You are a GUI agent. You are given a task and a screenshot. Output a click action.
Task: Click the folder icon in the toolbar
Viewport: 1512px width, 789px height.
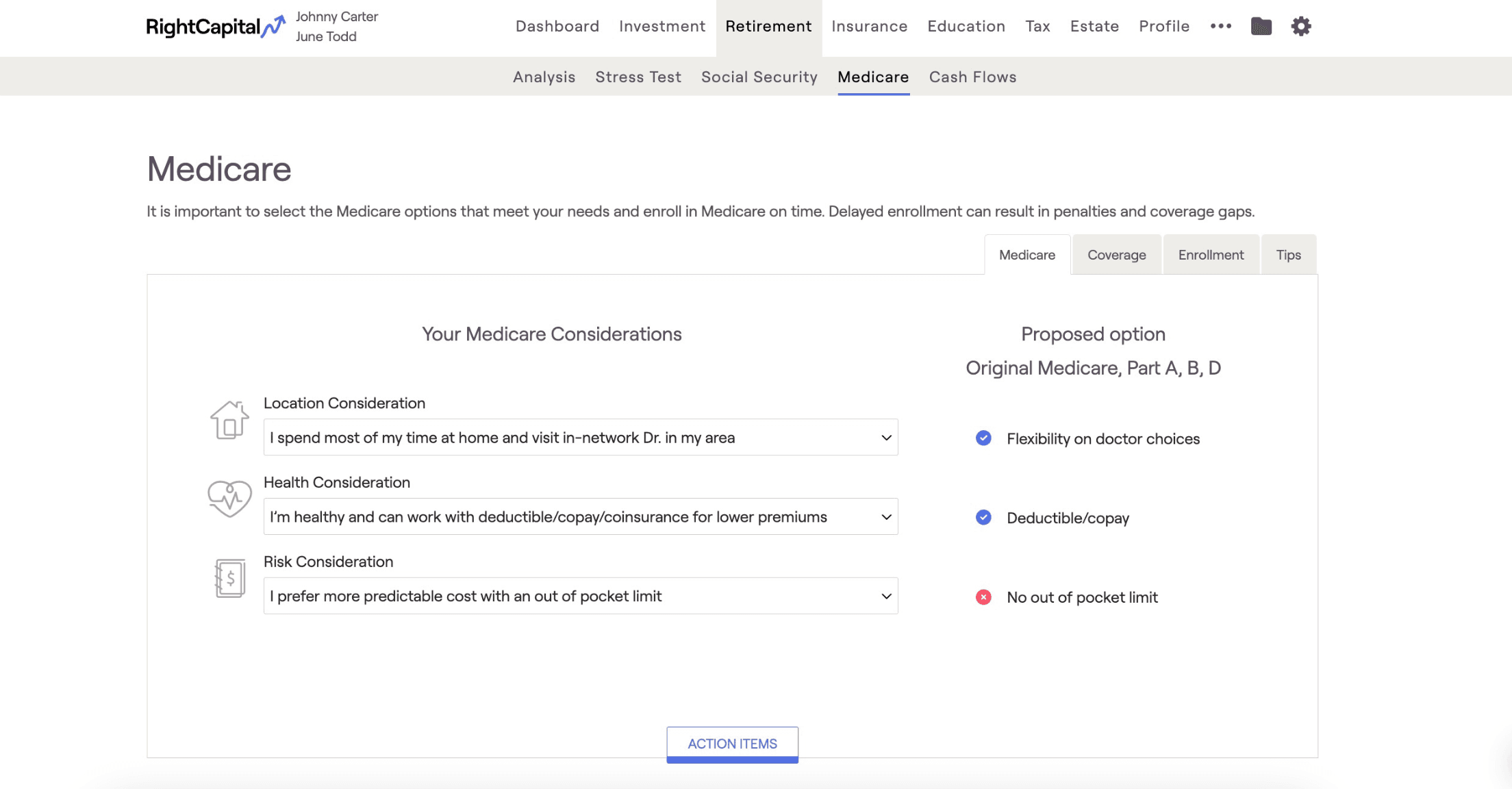pos(1261,25)
